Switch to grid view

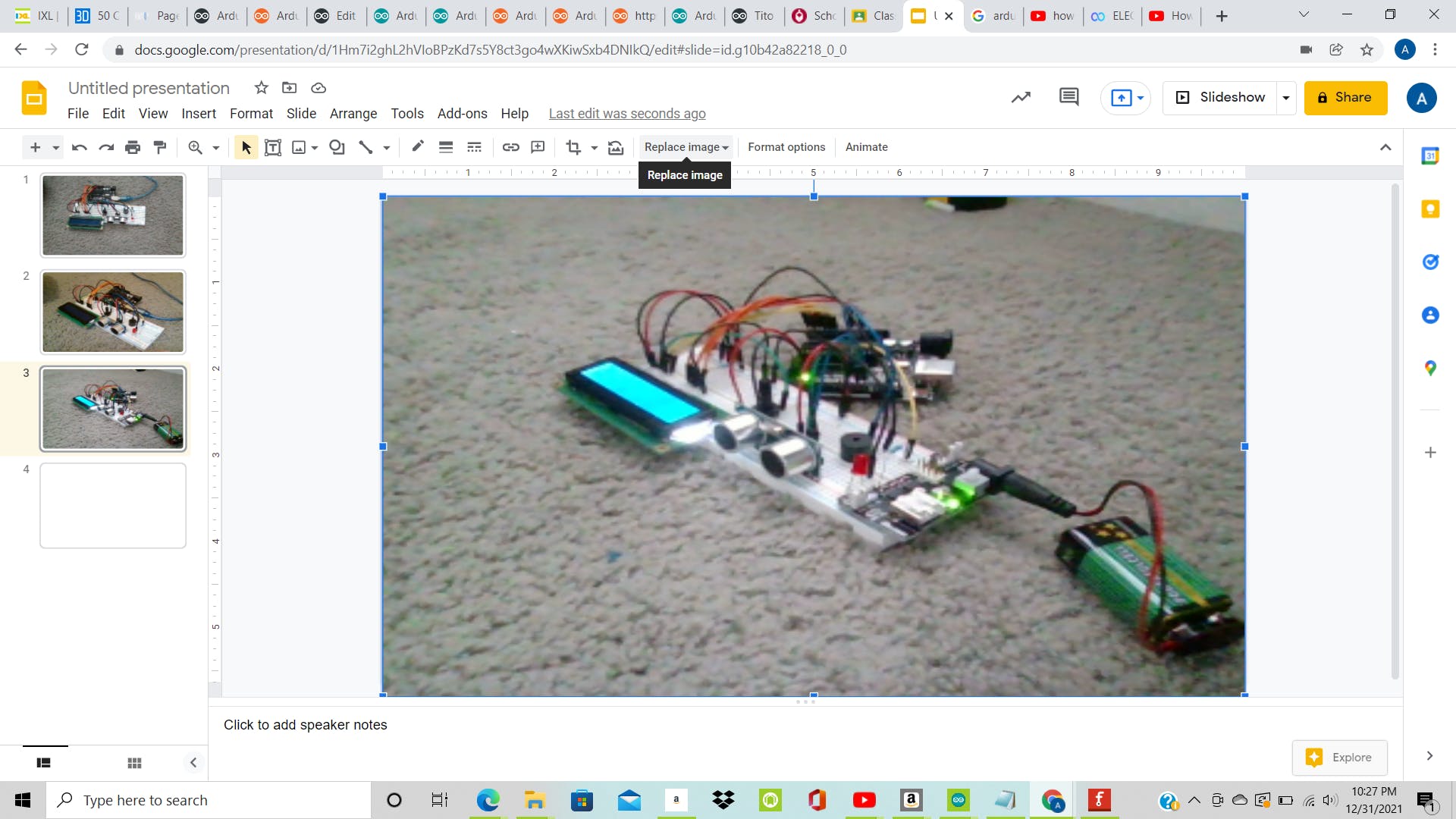pyautogui.click(x=134, y=763)
